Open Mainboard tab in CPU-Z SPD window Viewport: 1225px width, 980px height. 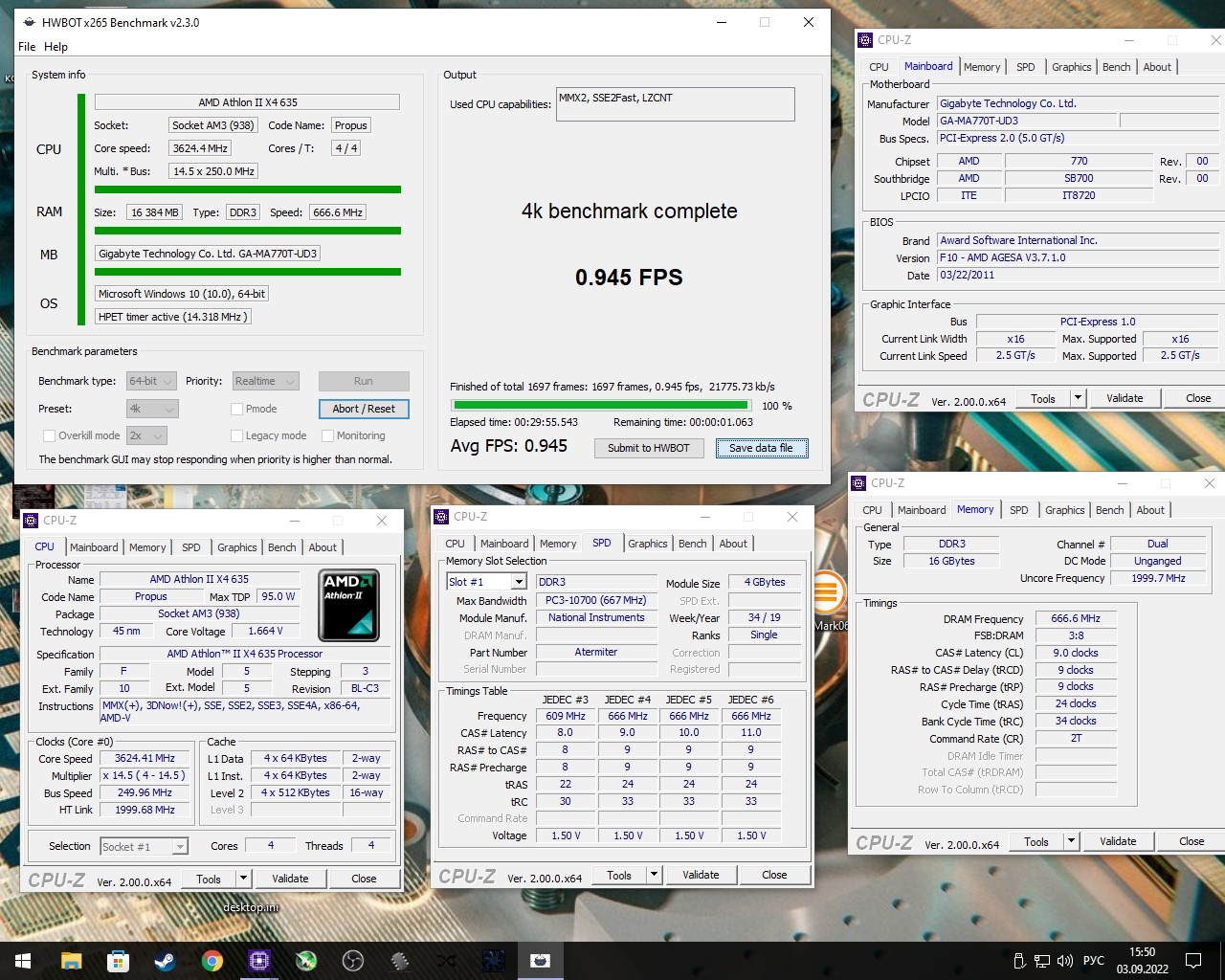pyautogui.click(x=503, y=544)
